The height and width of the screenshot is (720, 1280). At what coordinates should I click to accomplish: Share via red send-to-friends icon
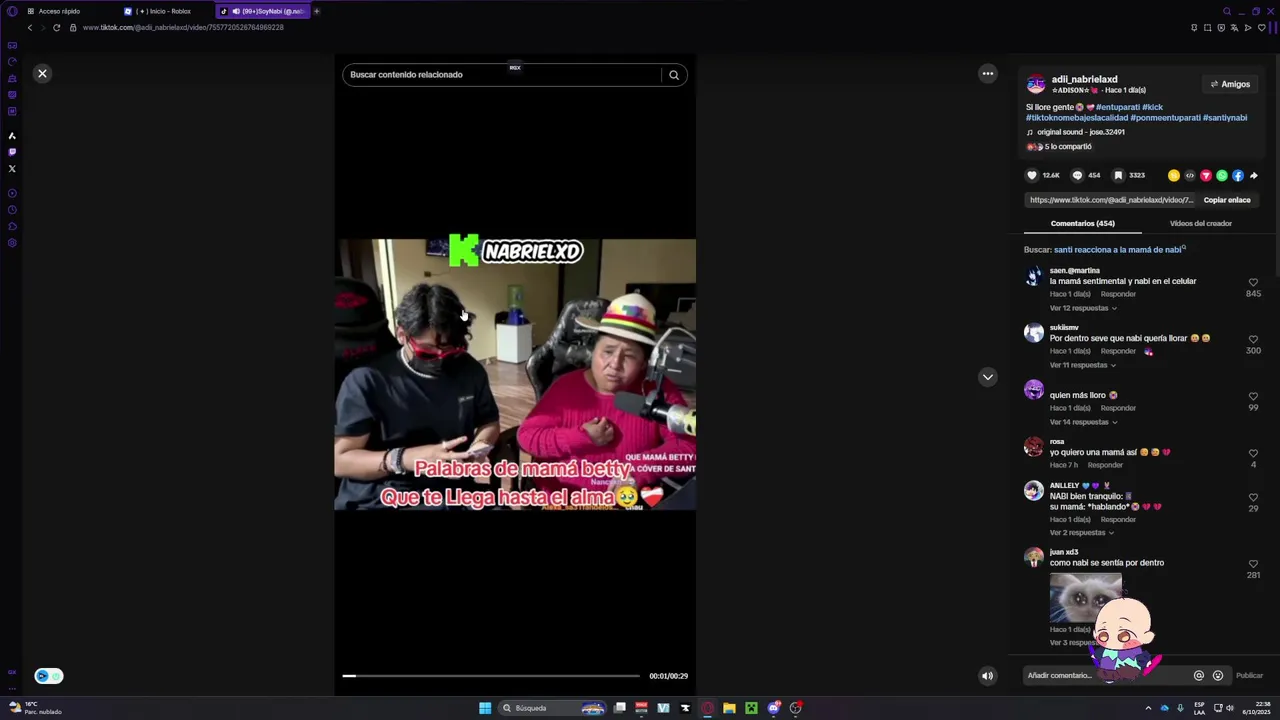click(x=1206, y=175)
